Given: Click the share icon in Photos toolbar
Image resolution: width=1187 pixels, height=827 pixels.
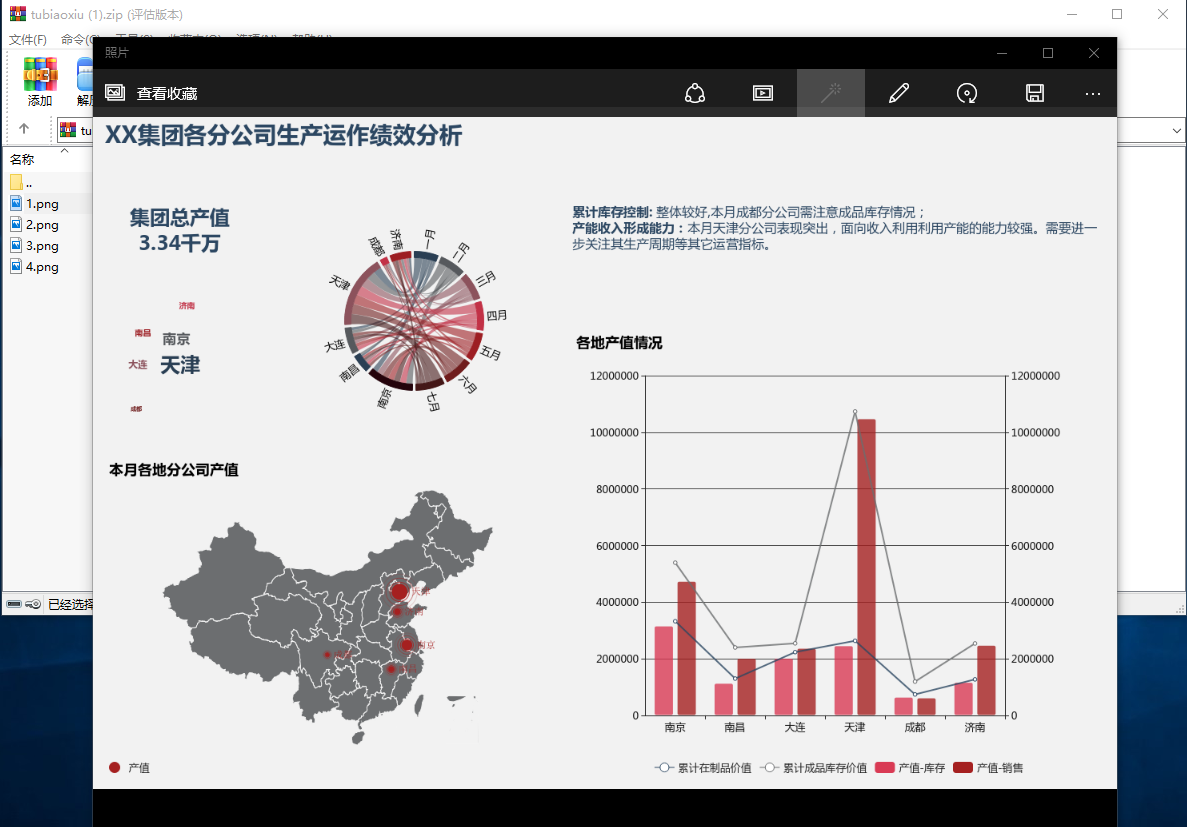Looking at the screenshot, I should click(x=694, y=93).
